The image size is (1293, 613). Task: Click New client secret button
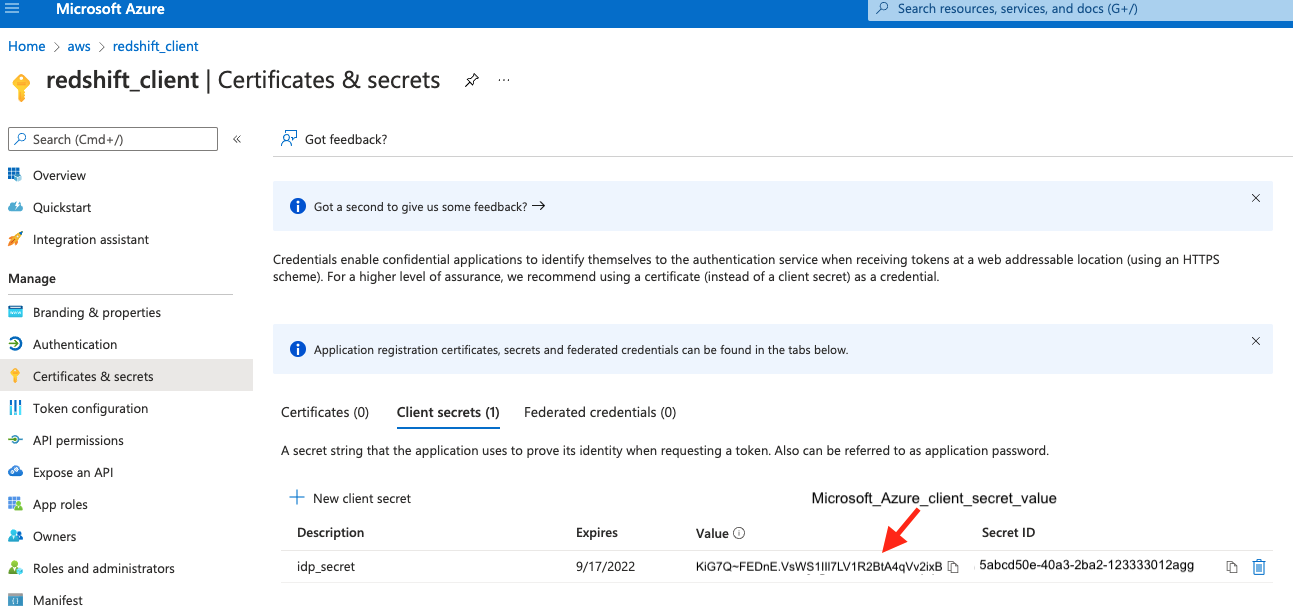(350, 498)
